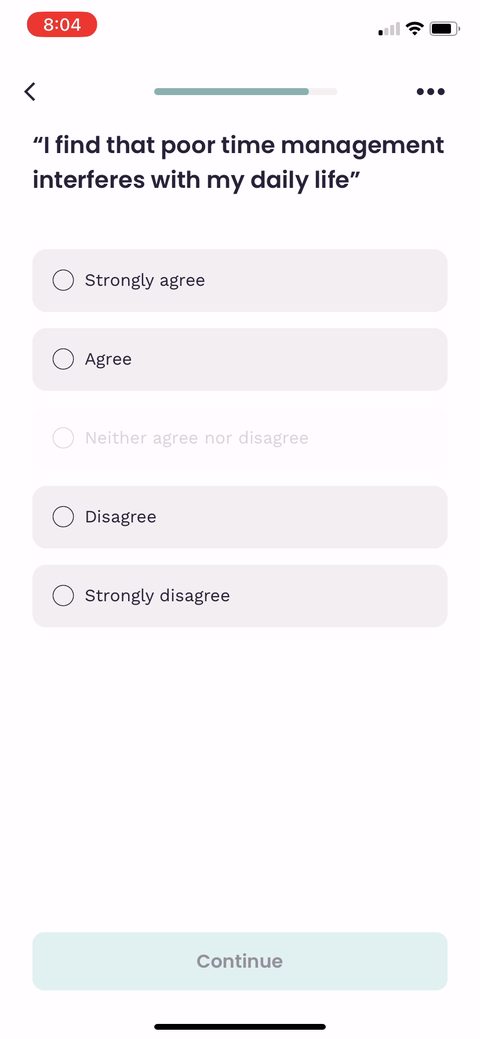Select the Strongly agree radio button
480x1039 pixels.
pyautogui.click(x=63, y=280)
